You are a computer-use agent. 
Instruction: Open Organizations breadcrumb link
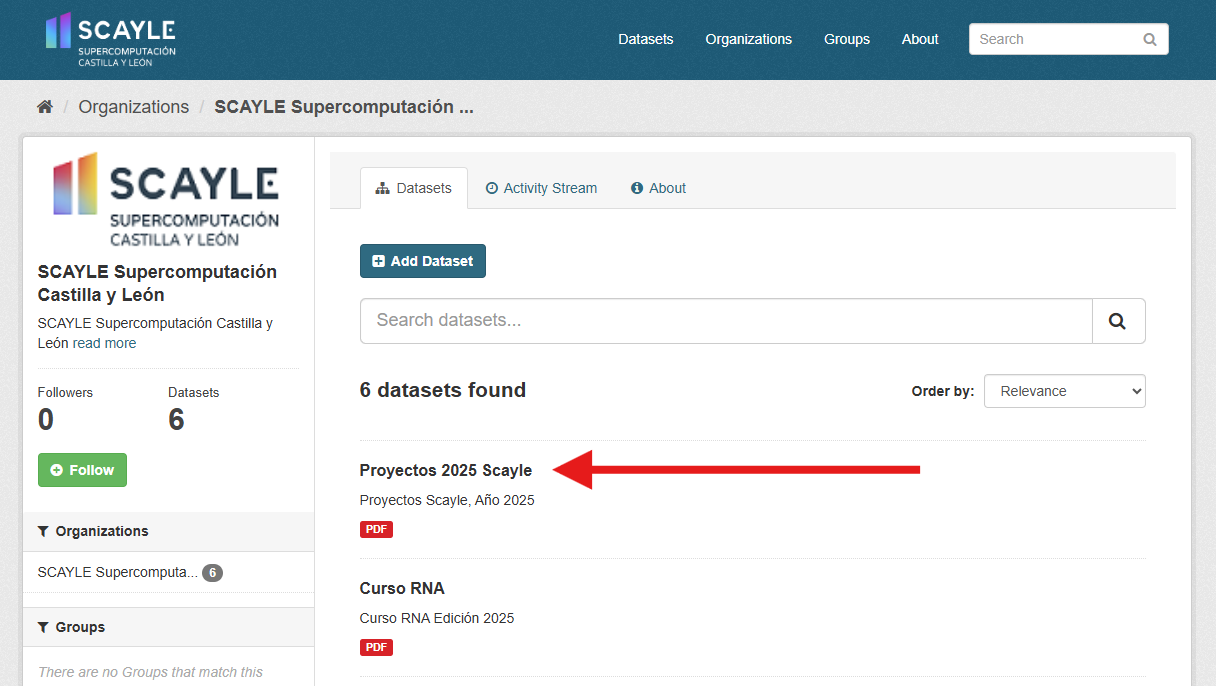(134, 107)
